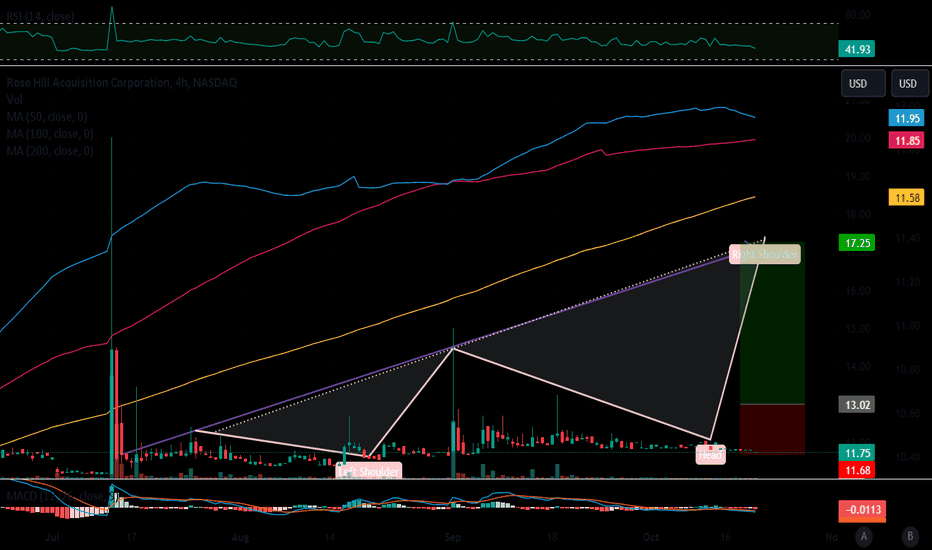This screenshot has height=550, width=932.
Task: Select the MA (50, close, 0) legend
Action: click(x=47, y=117)
